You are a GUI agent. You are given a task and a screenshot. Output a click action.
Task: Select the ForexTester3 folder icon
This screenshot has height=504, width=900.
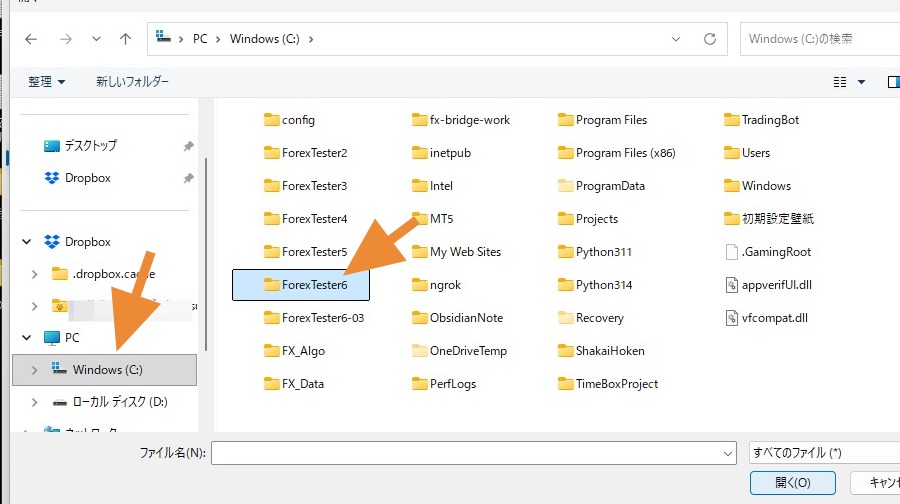click(x=271, y=185)
